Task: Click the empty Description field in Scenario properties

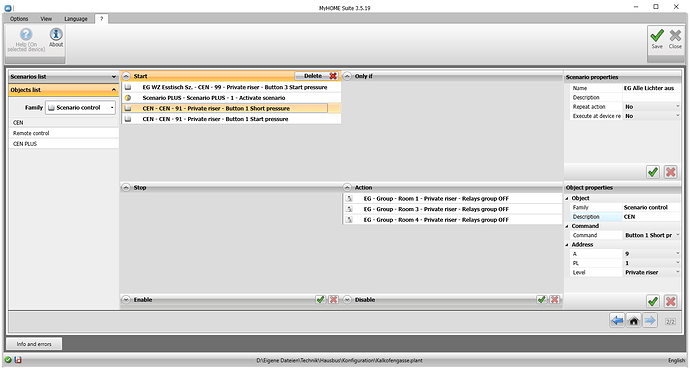Action: [651, 97]
